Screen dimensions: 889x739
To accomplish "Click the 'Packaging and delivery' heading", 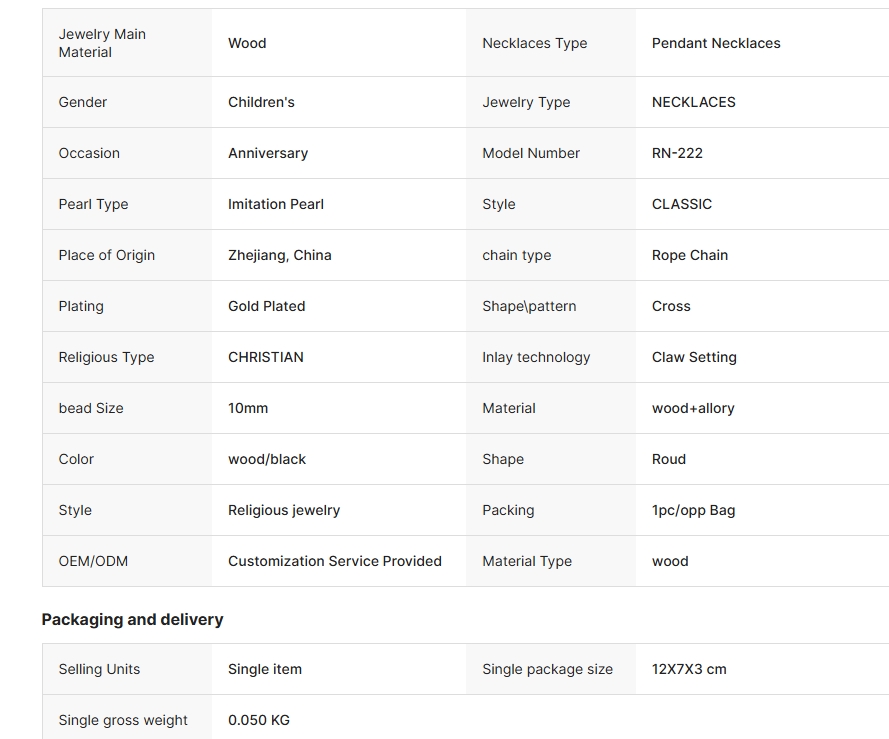I will (x=132, y=620).
